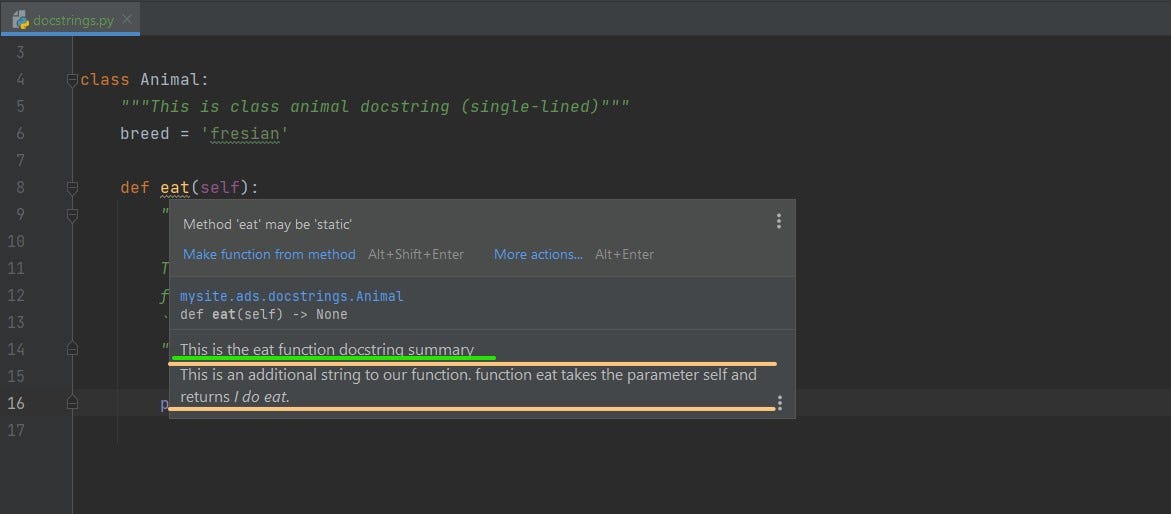Open the mysite.ads.docstrings.Animal link
Screen dimensions: 1171x514
291,297
